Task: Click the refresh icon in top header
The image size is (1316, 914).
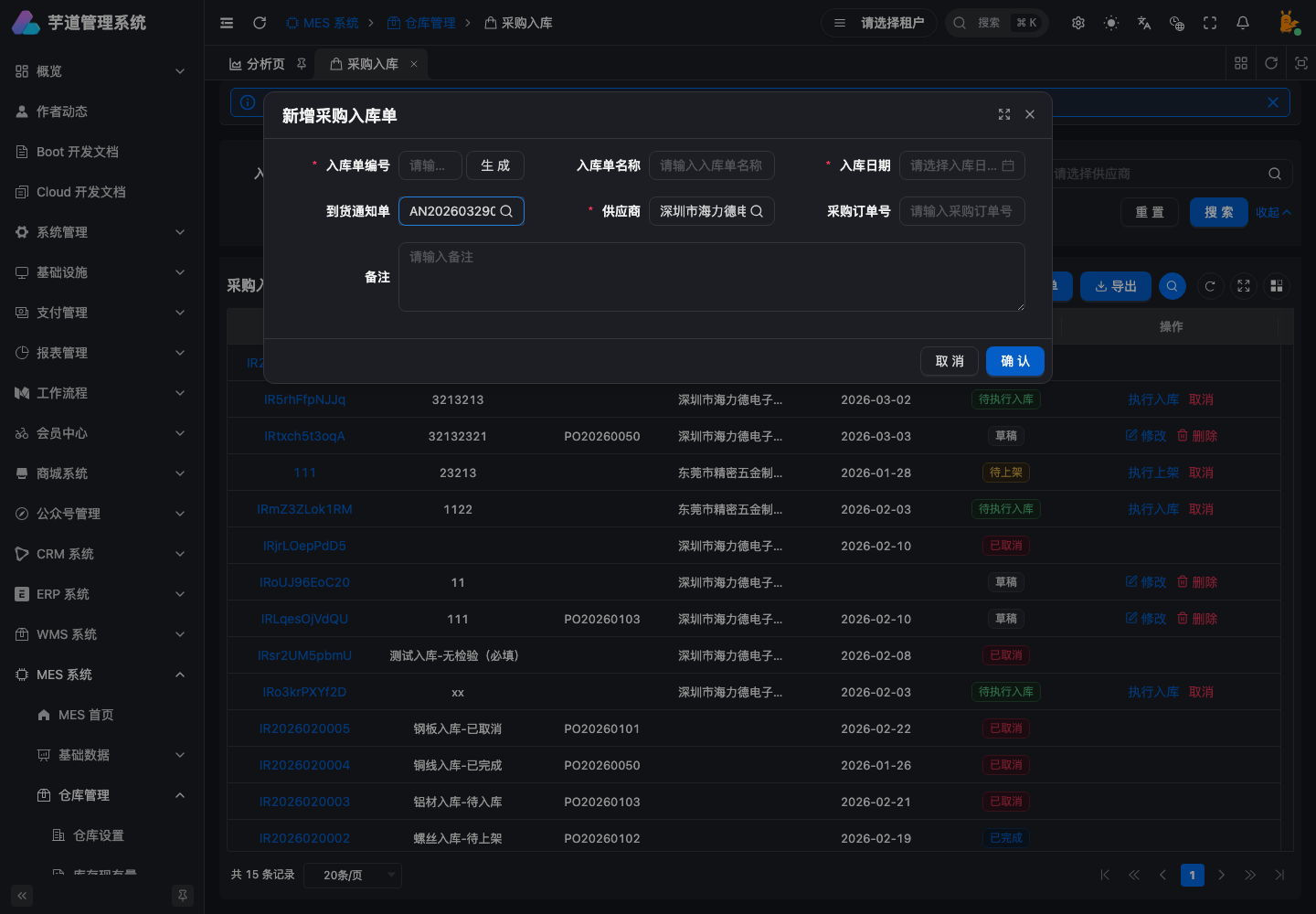Action: (260, 23)
